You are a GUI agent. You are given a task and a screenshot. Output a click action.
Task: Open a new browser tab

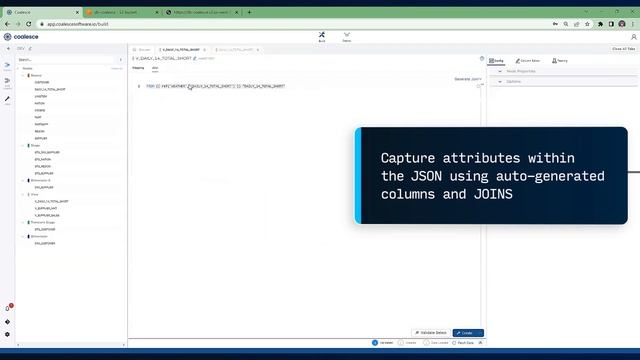coord(249,12)
